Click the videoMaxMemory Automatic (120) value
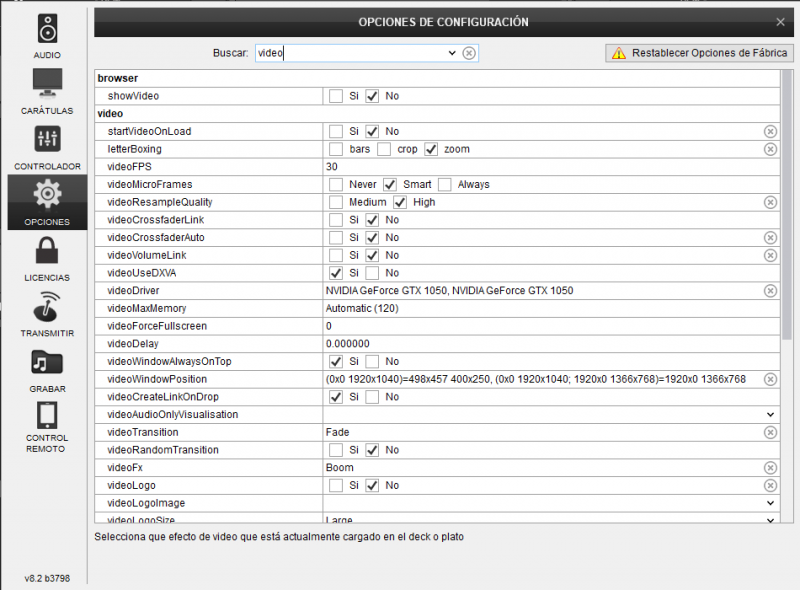The width and height of the screenshot is (800, 590). [x=362, y=308]
